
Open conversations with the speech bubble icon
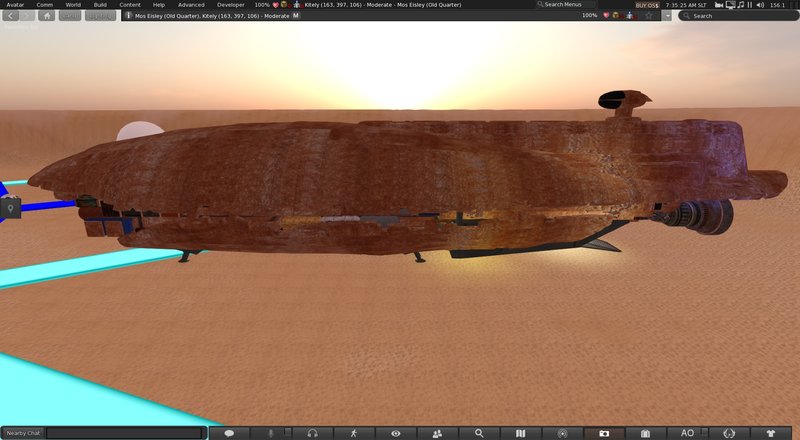coord(230,433)
